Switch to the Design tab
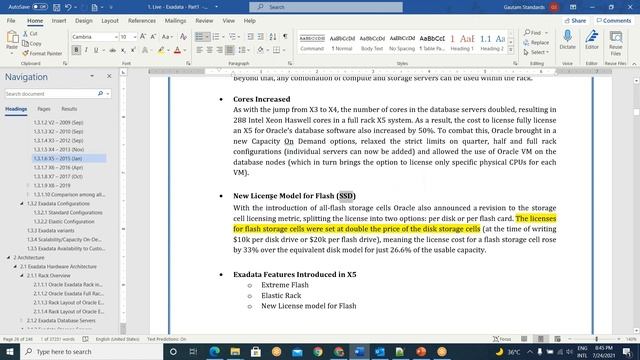The height and width of the screenshot is (360, 640). pos(84,20)
